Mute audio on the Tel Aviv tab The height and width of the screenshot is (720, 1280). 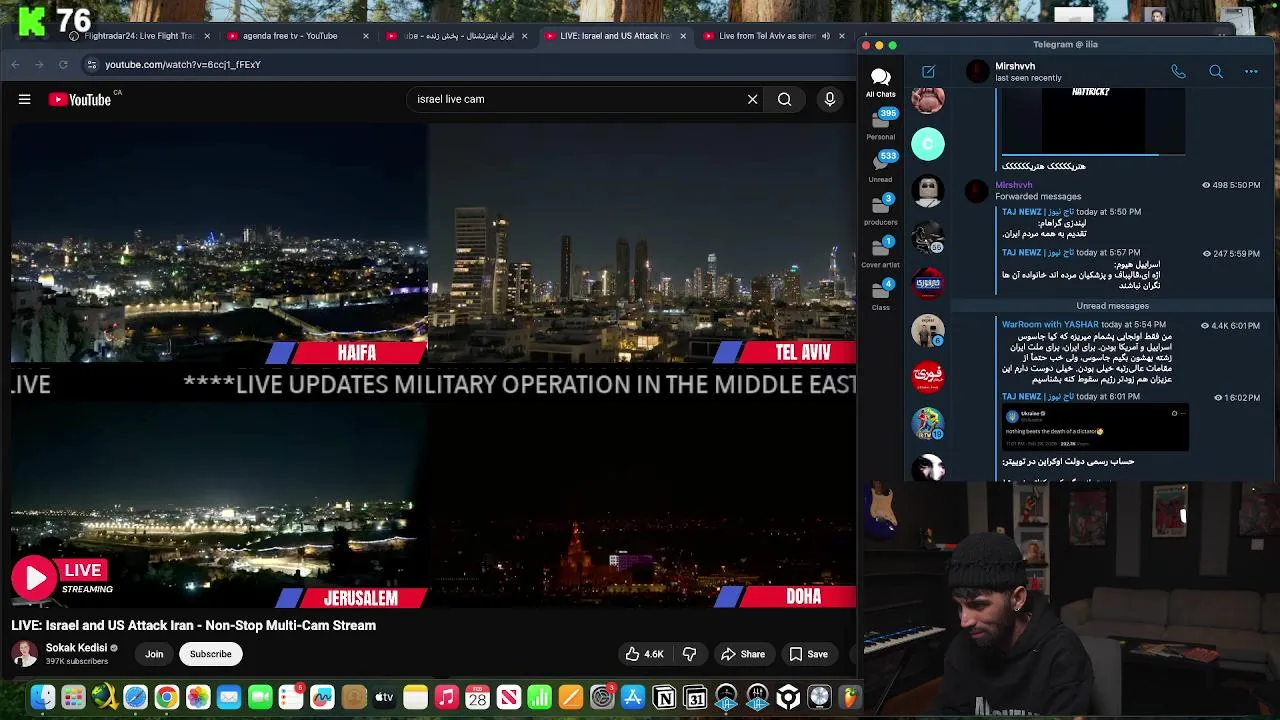(x=826, y=36)
